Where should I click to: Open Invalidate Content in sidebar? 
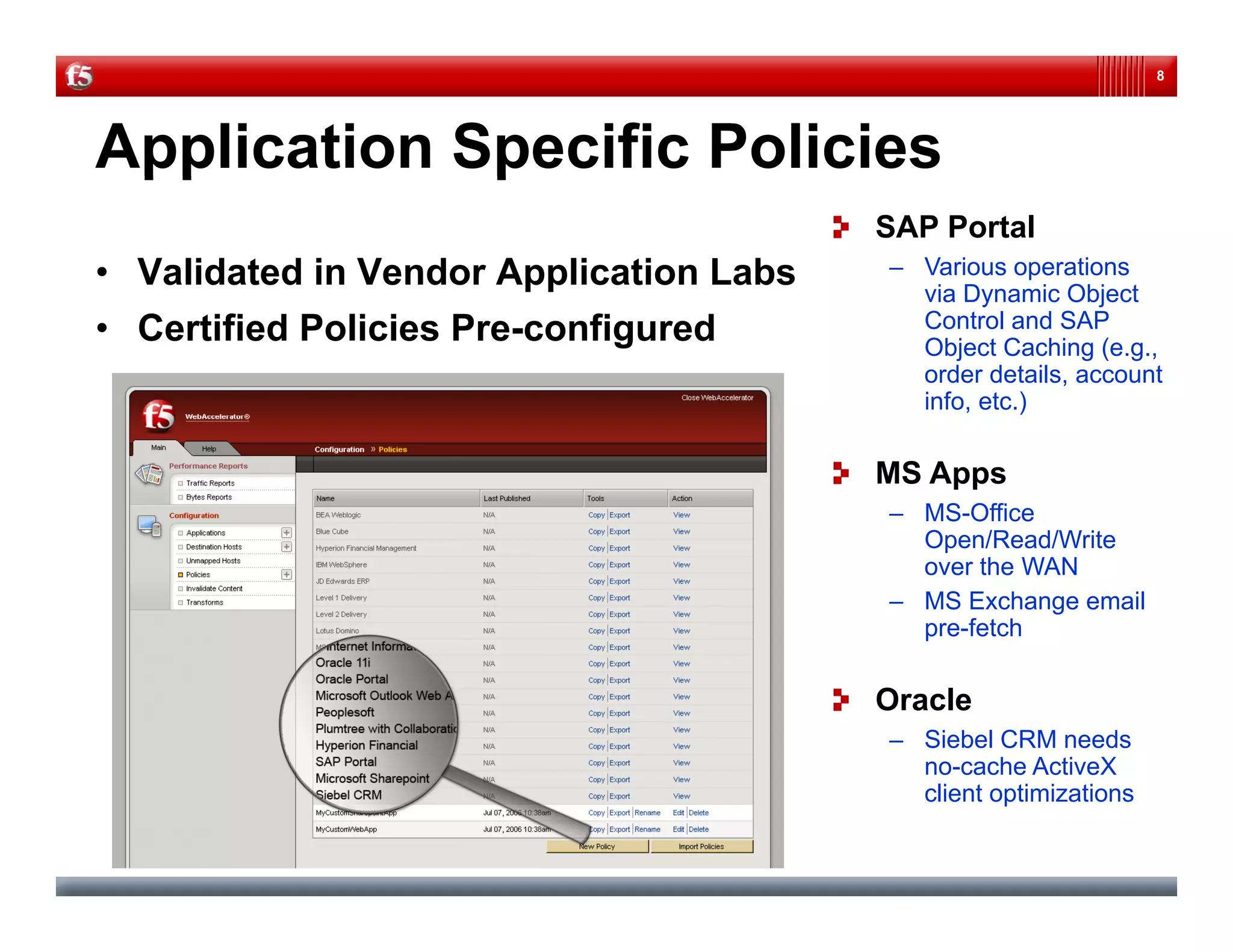(214, 589)
